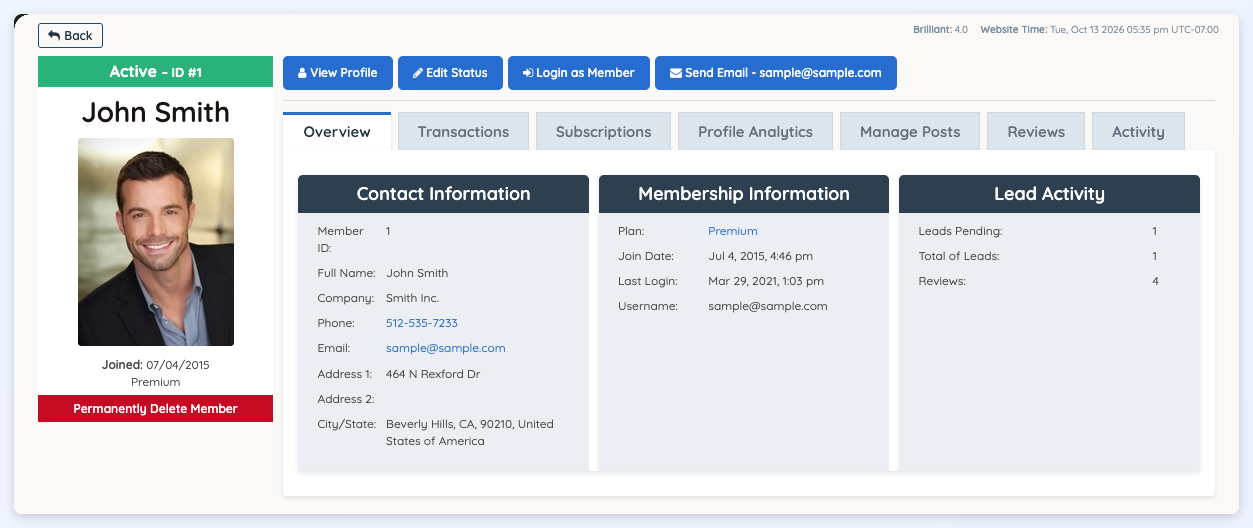Switch to the Transactions tab
Screen dimensions: 1253x528
point(463,131)
